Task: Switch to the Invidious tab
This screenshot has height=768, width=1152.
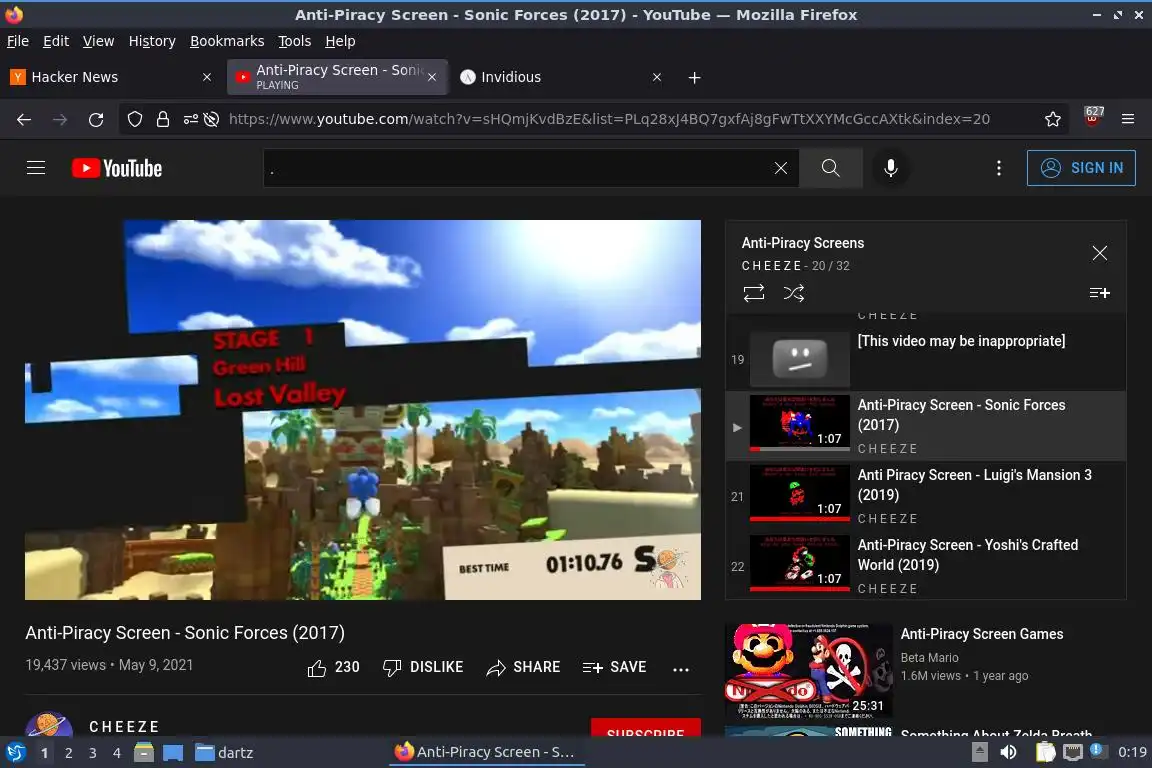Action: [x=562, y=77]
